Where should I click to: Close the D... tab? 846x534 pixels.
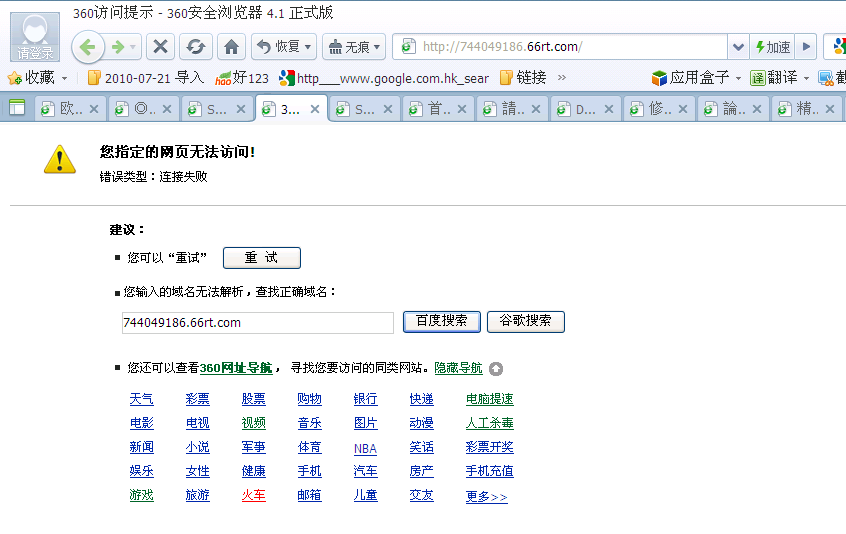point(609,109)
